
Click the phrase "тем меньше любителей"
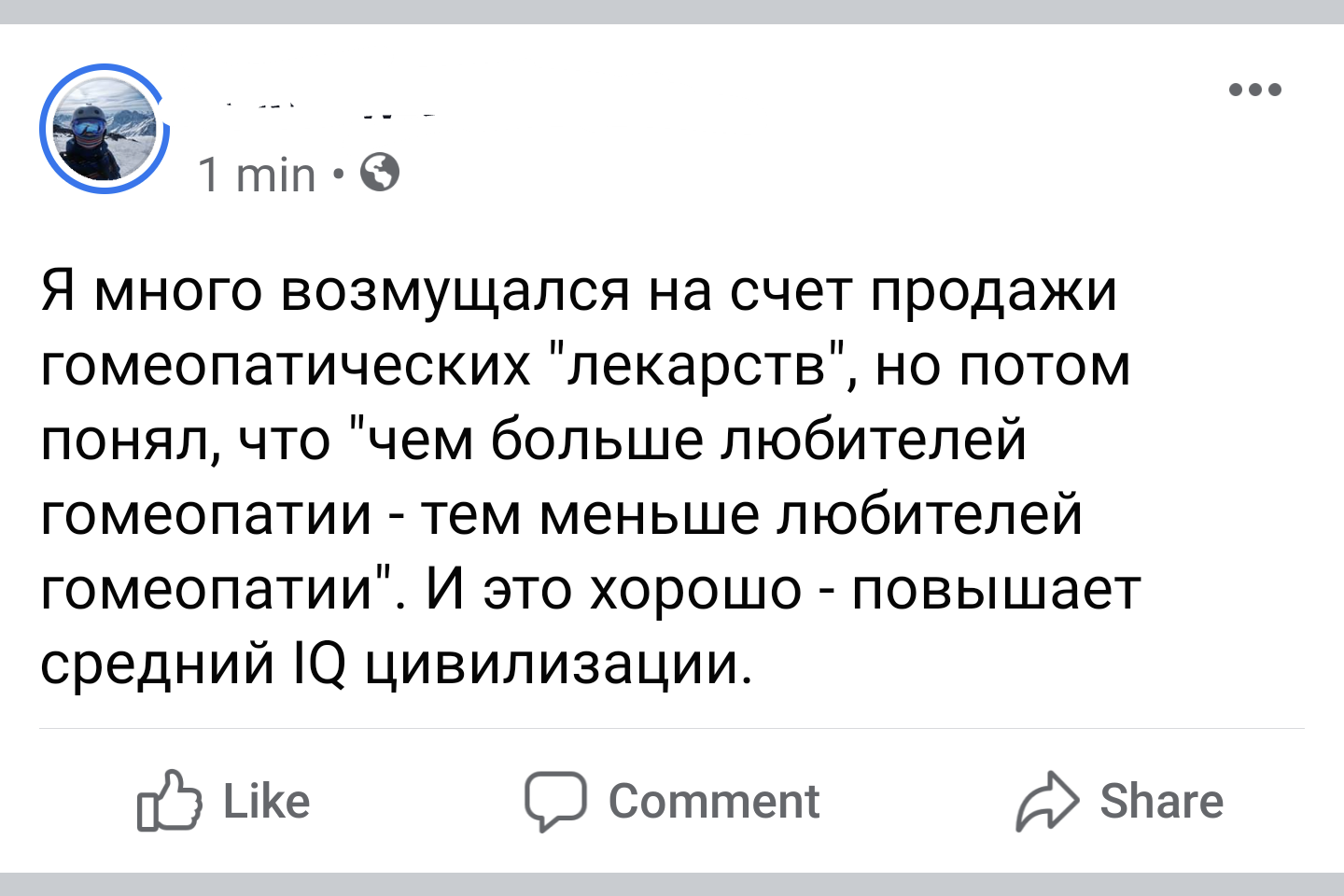[752, 514]
